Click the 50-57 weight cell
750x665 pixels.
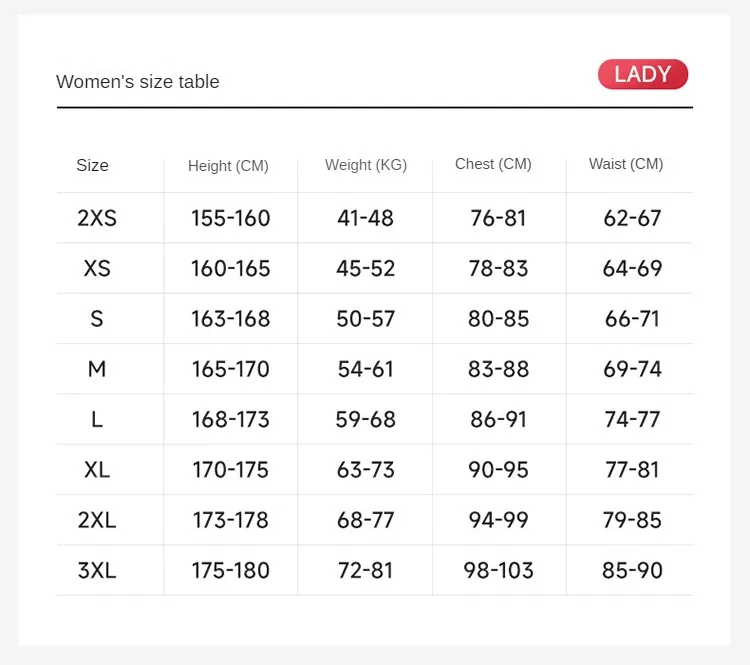366,319
